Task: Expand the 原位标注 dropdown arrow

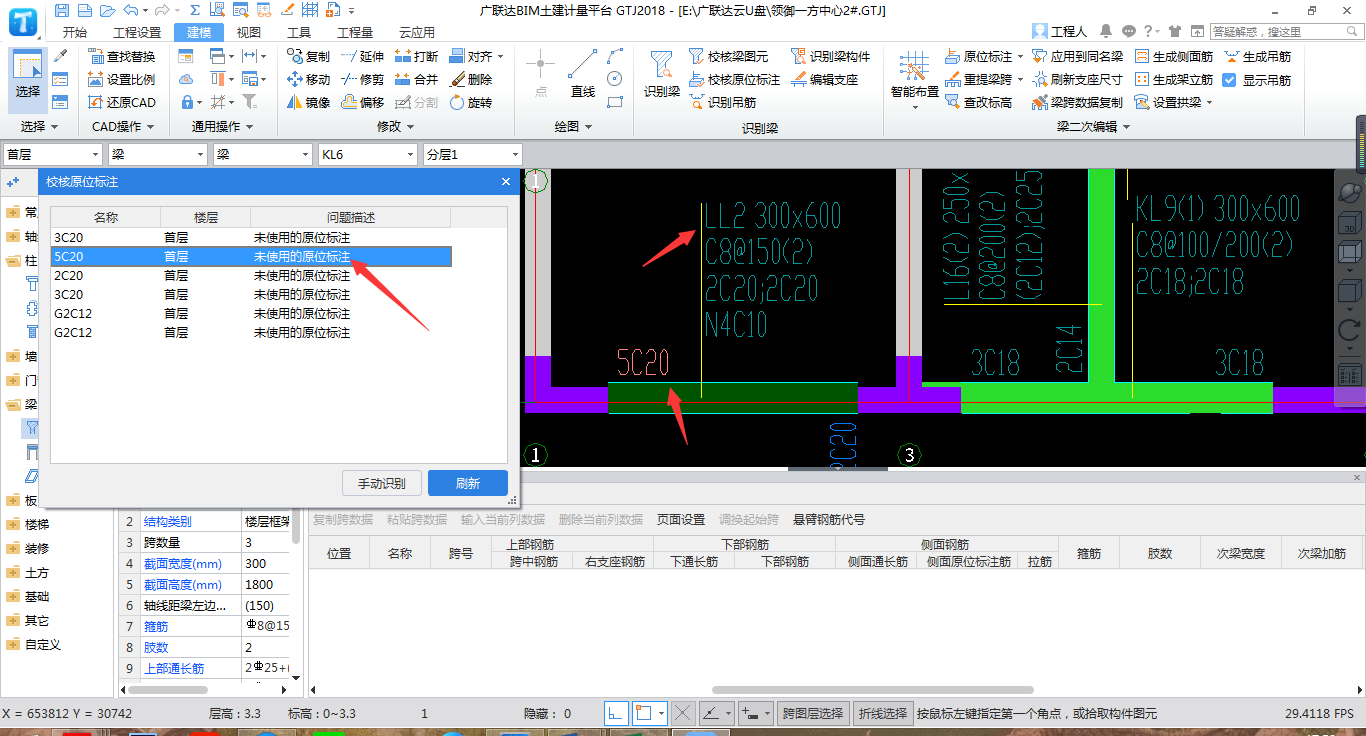Action: [1020, 57]
